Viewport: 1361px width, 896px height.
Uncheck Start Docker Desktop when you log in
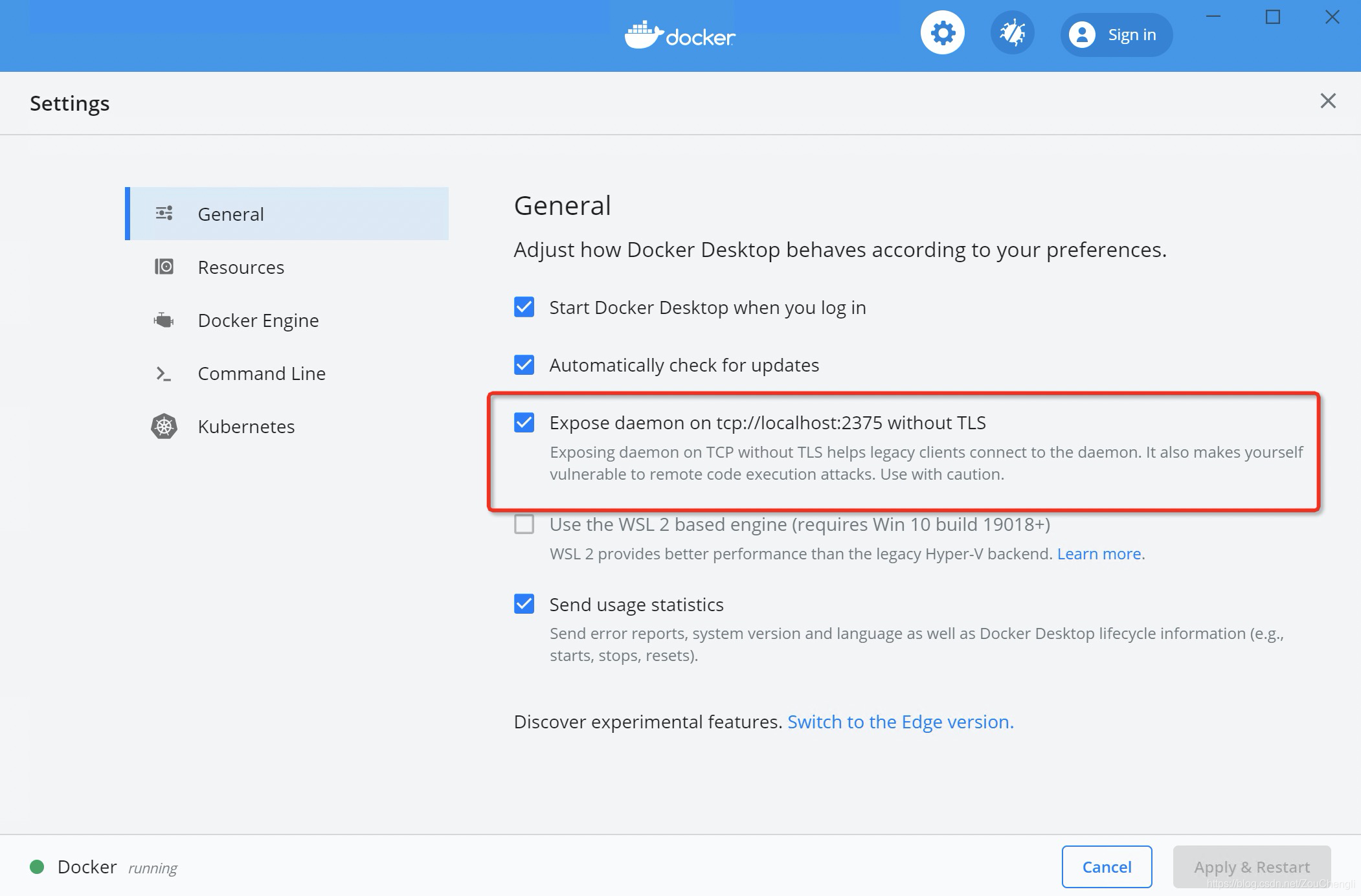coord(524,307)
